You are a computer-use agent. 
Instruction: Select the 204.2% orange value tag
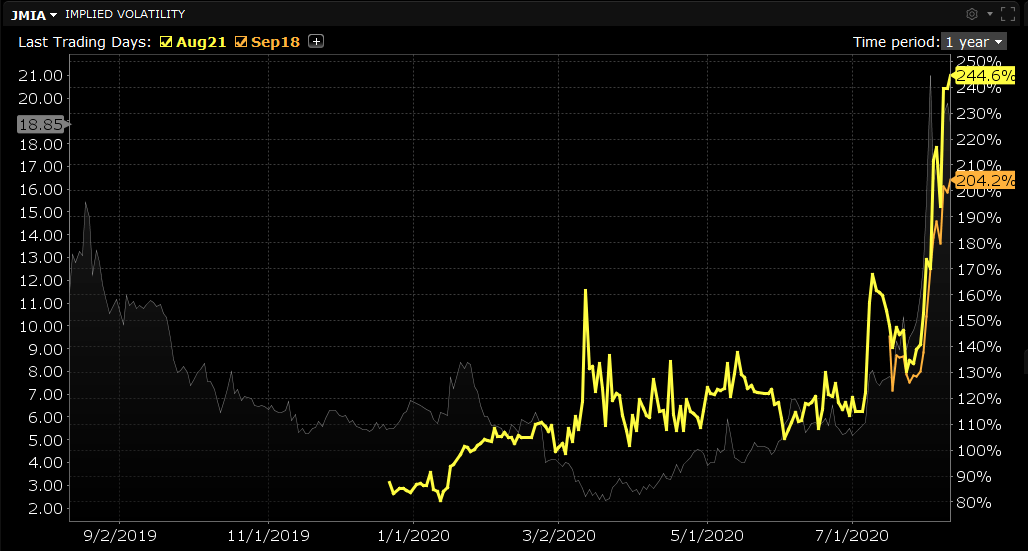[x=985, y=180]
